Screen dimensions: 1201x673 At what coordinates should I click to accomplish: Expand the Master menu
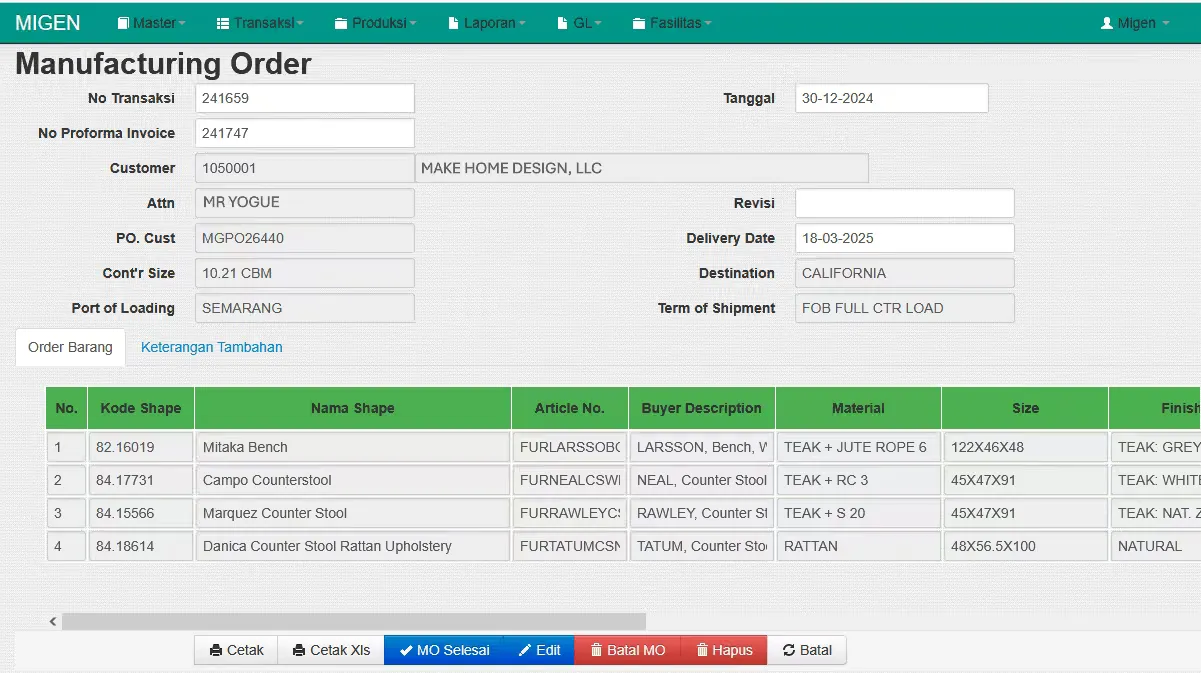[152, 23]
